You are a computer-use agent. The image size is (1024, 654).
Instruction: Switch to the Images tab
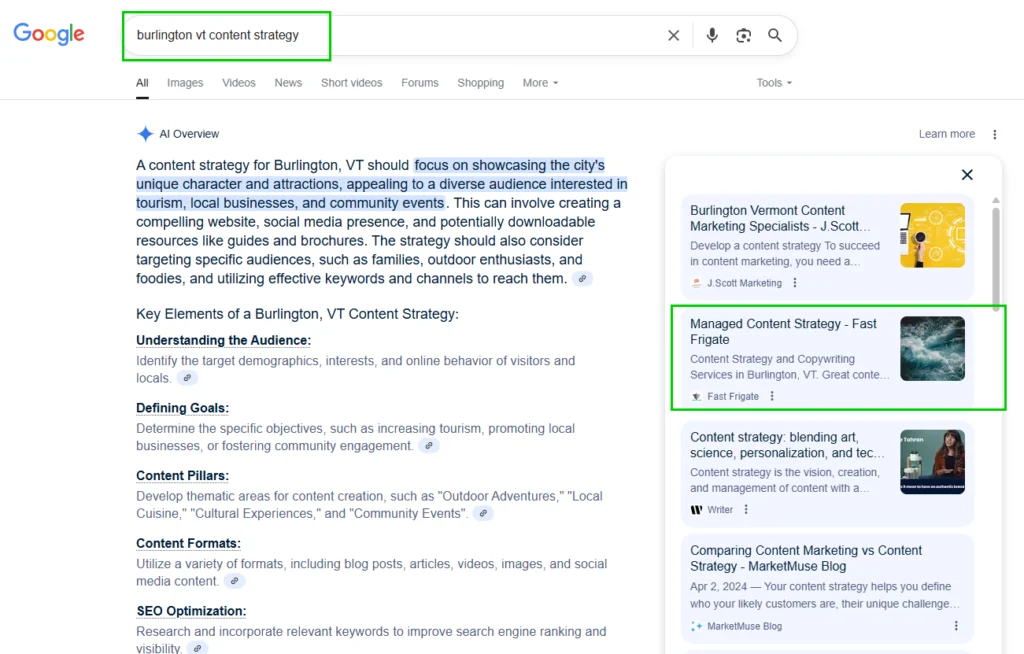tap(185, 83)
